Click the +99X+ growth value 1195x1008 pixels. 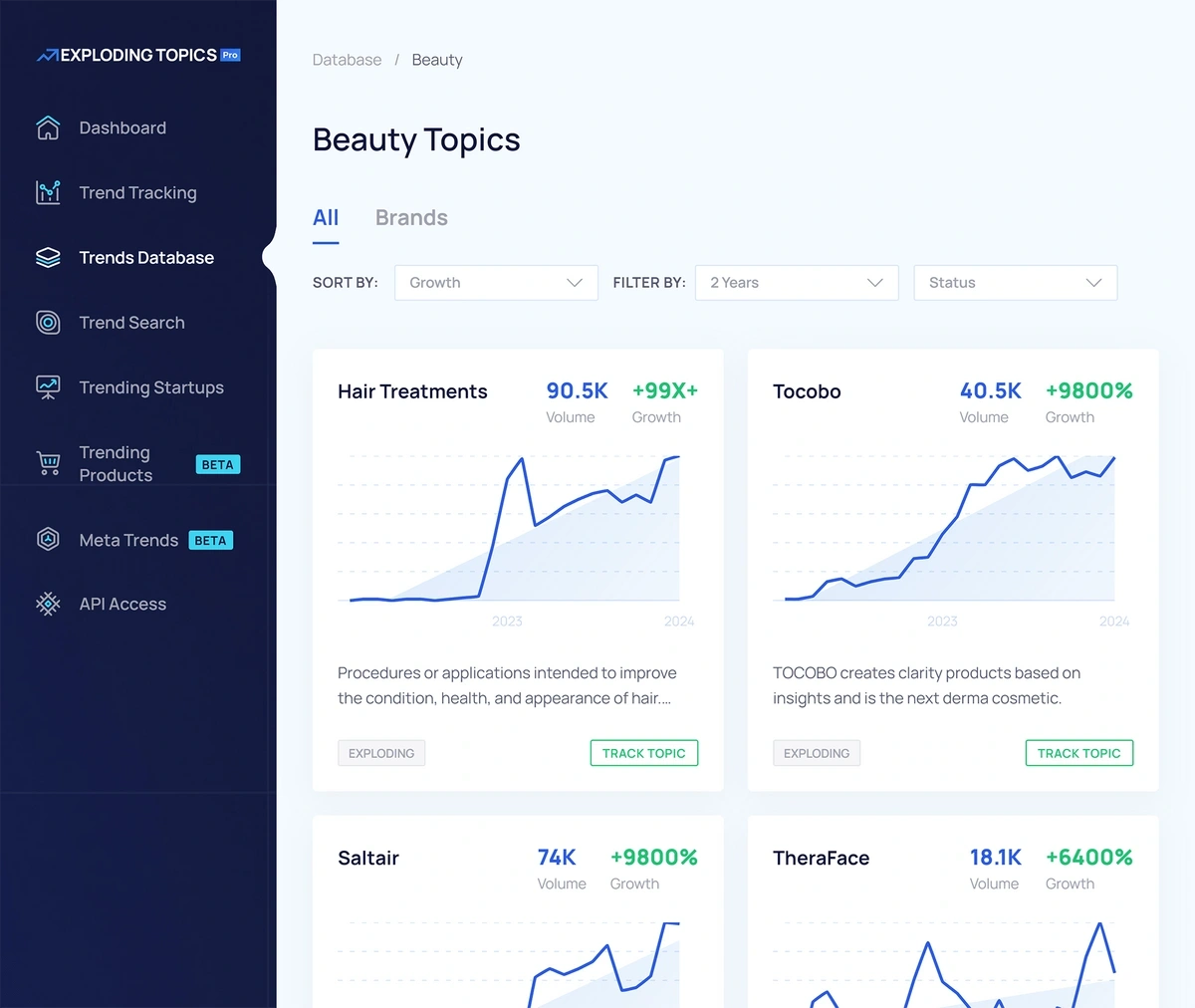[665, 390]
